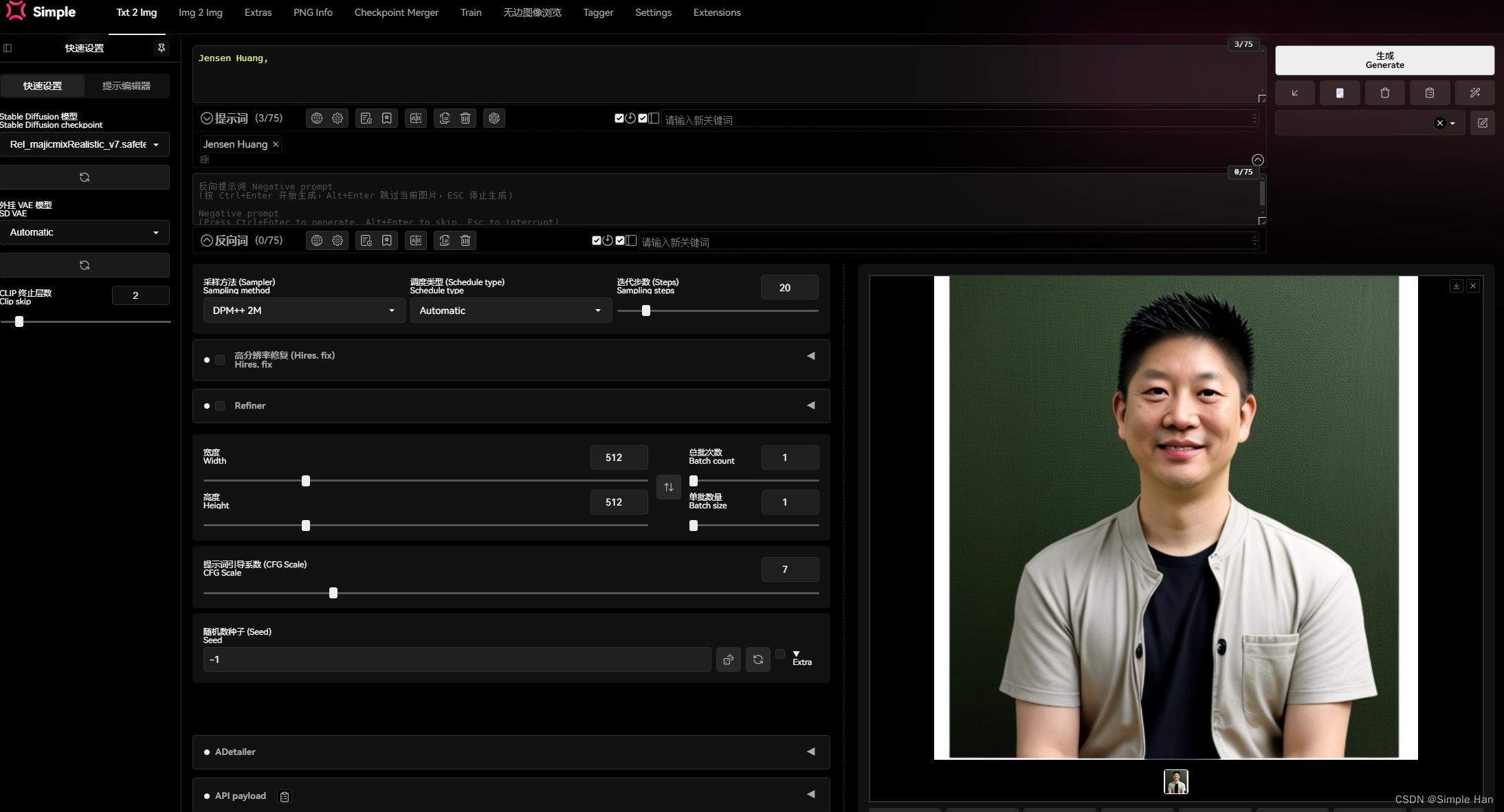Click the refresh icon under checkpoint dropdown

click(85, 177)
